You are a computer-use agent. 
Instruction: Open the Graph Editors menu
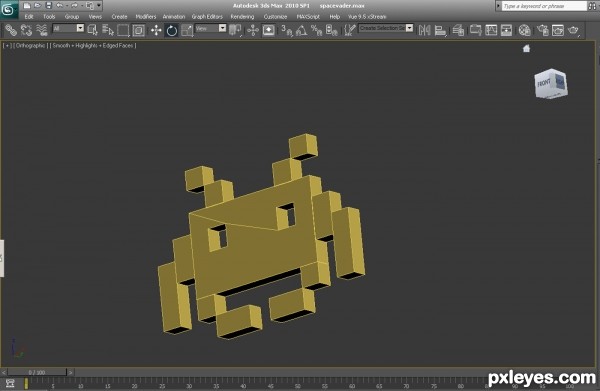(x=207, y=17)
